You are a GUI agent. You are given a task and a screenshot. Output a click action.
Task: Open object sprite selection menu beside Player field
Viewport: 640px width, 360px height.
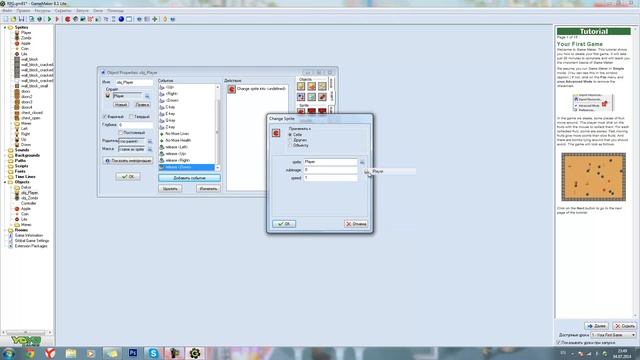click(147, 96)
